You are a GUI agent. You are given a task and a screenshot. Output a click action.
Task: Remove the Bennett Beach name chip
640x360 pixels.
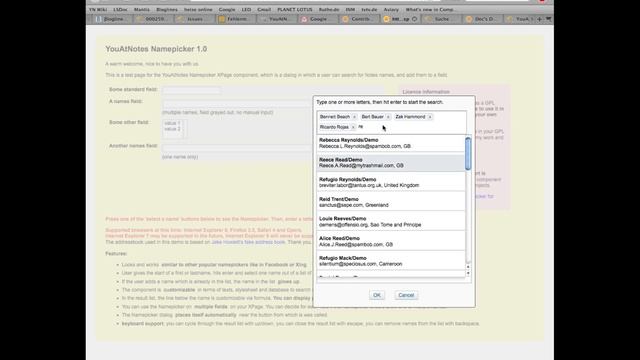[354, 117]
